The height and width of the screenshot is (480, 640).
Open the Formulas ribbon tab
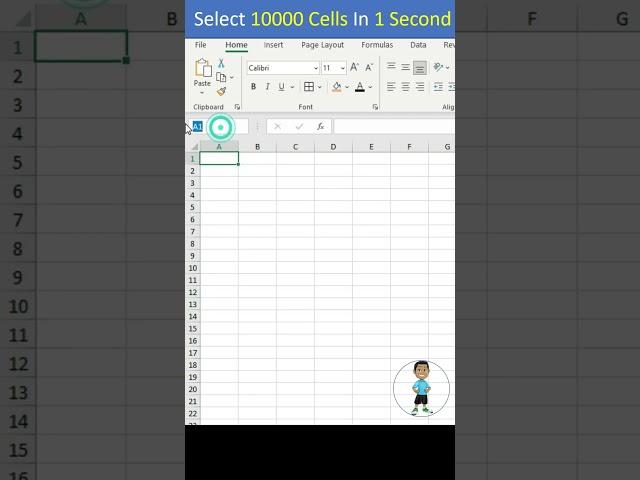coord(377,45)
